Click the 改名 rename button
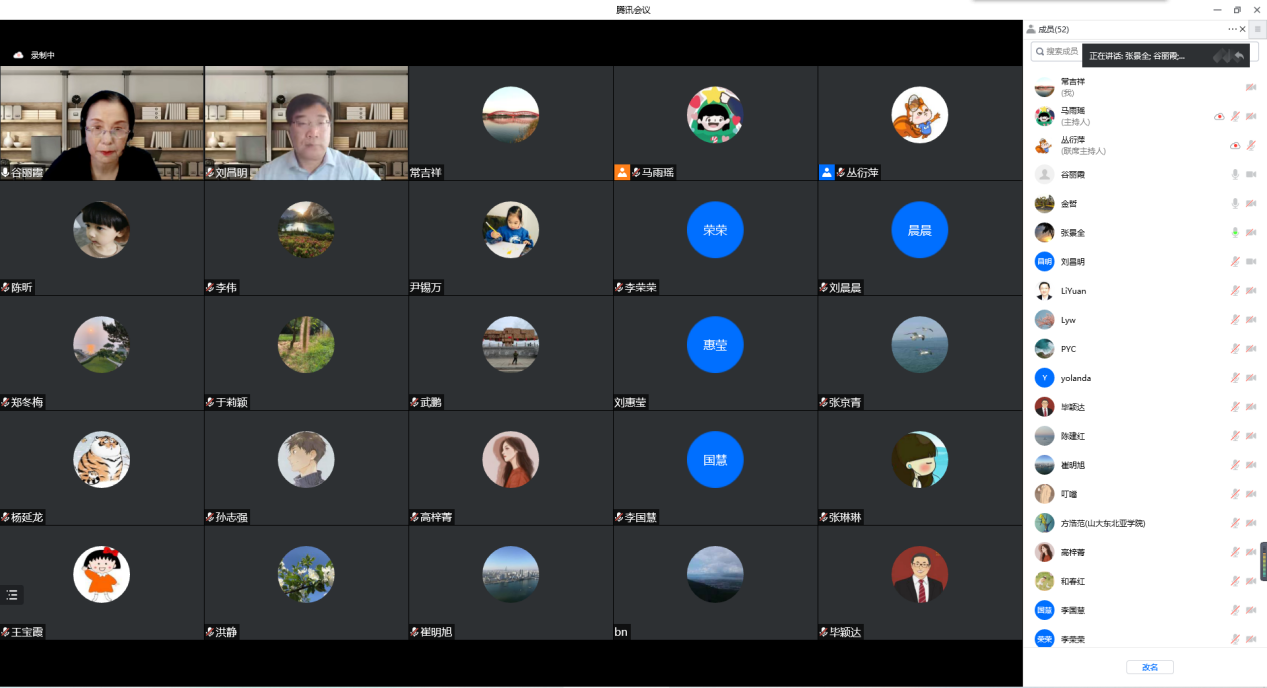Screen dimensions: 1267x688 pos(1149,667)
